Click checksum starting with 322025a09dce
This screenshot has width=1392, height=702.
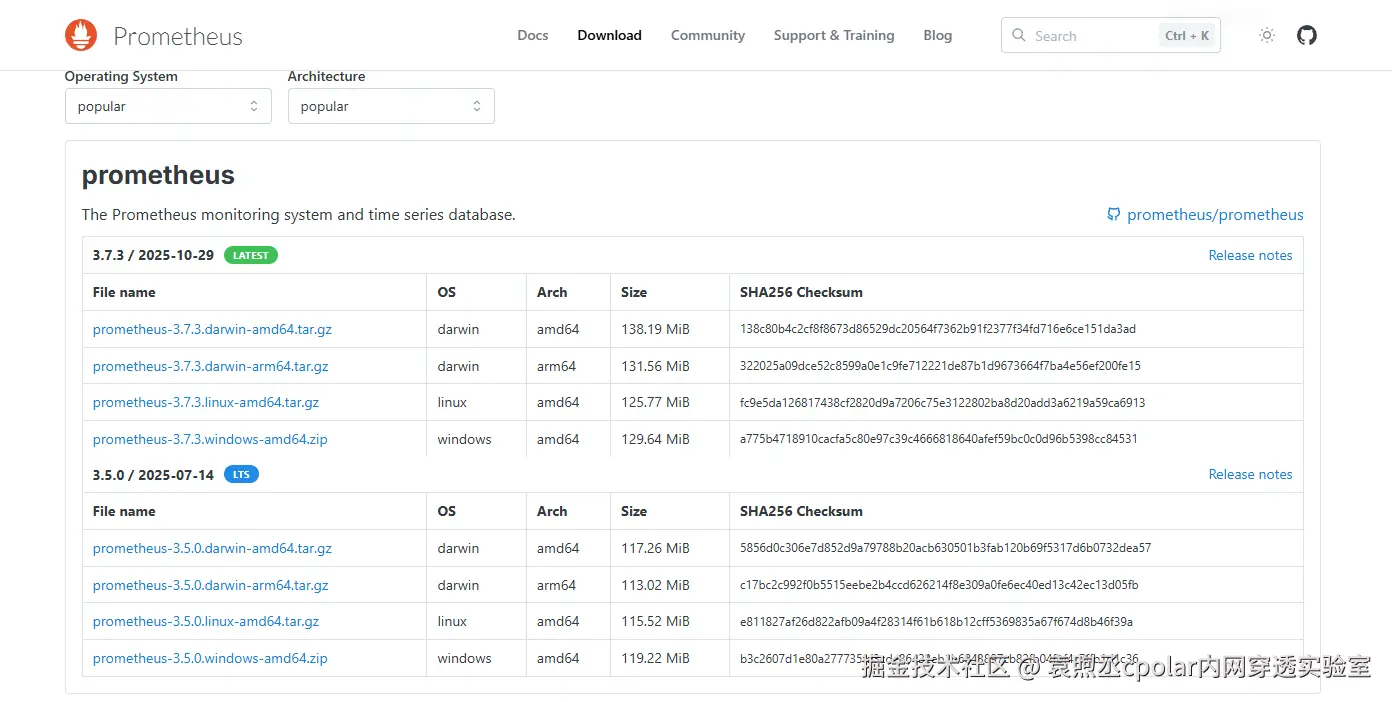point(940,366)
